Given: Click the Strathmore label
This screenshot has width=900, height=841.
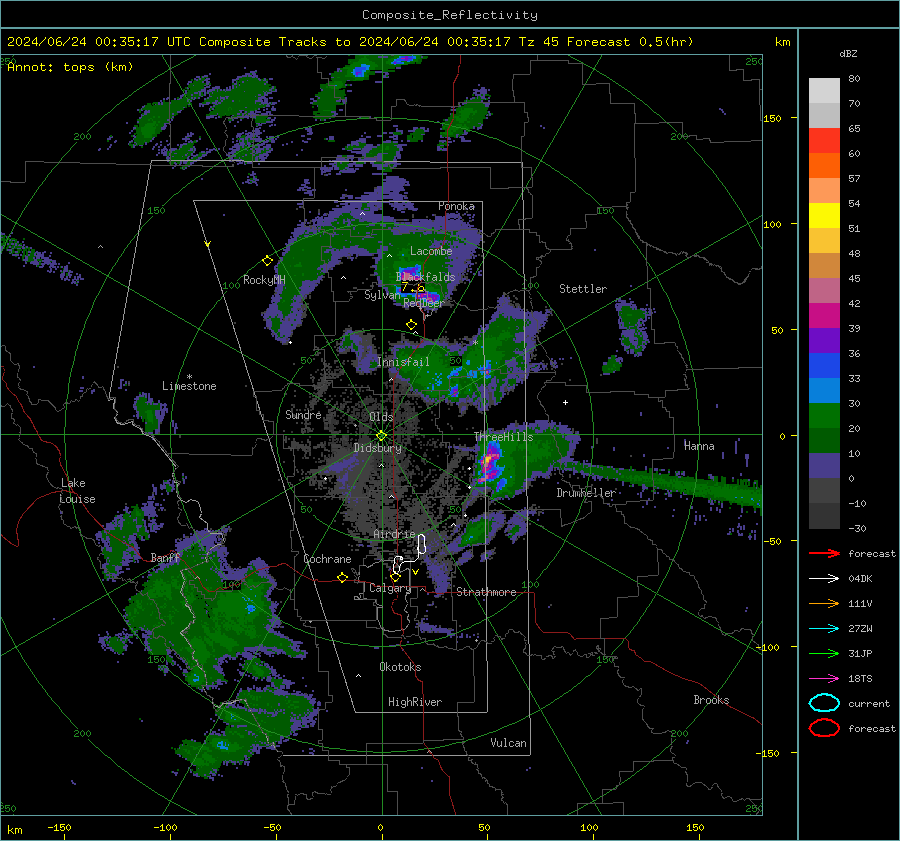Looking at the screenshot, I should [x=487, y=592].
